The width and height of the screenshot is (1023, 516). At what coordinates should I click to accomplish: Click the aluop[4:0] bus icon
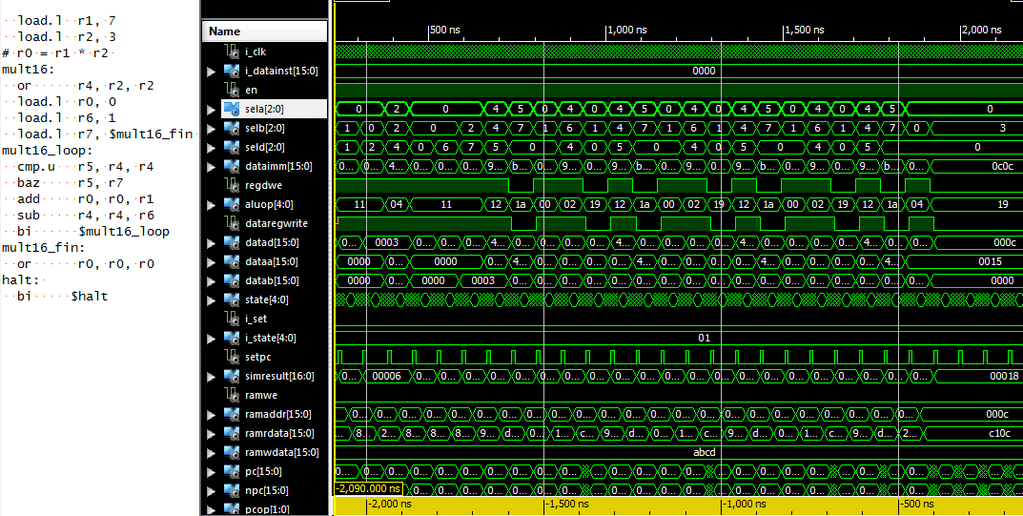[x=232, y=205]
